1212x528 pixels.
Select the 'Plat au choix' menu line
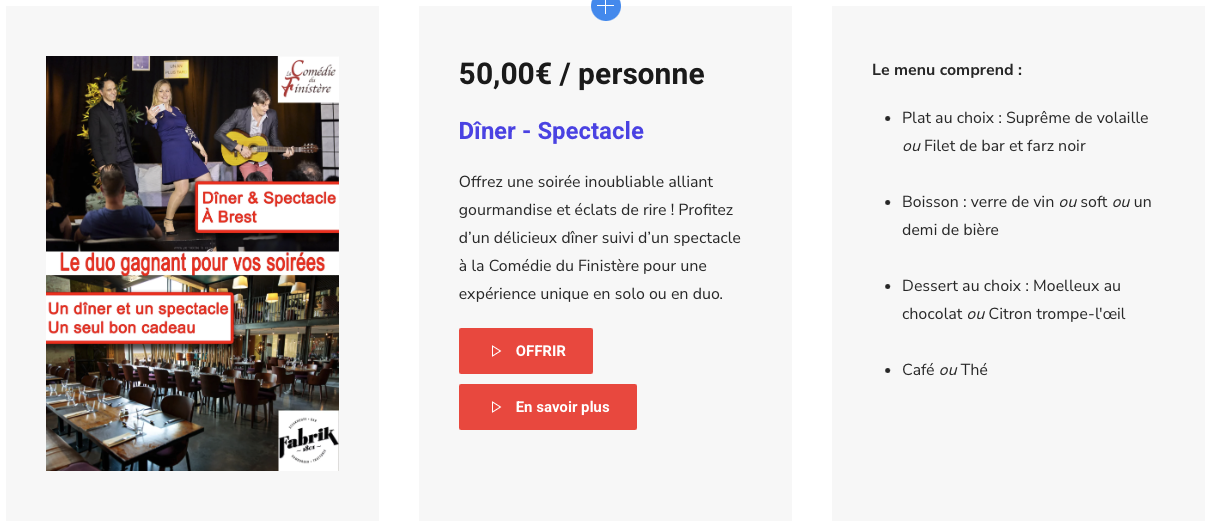click(x=1024, y=131)
